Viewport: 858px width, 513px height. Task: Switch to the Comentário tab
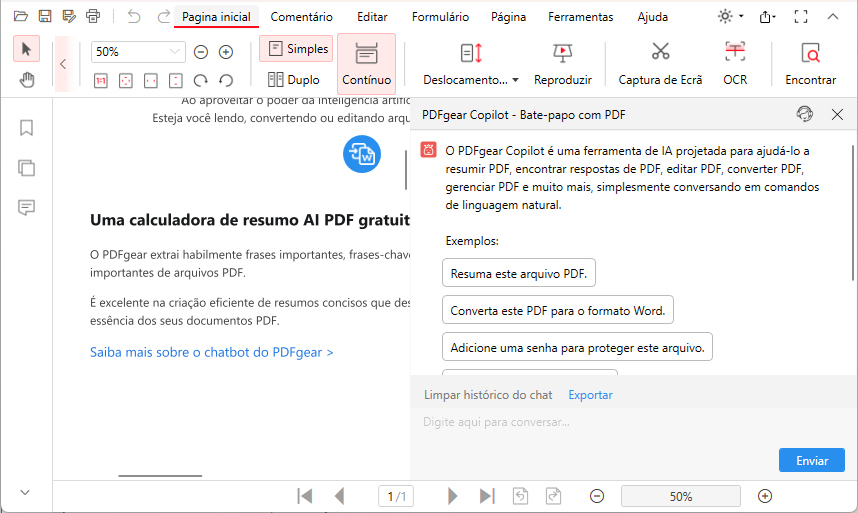click(302, 17)
